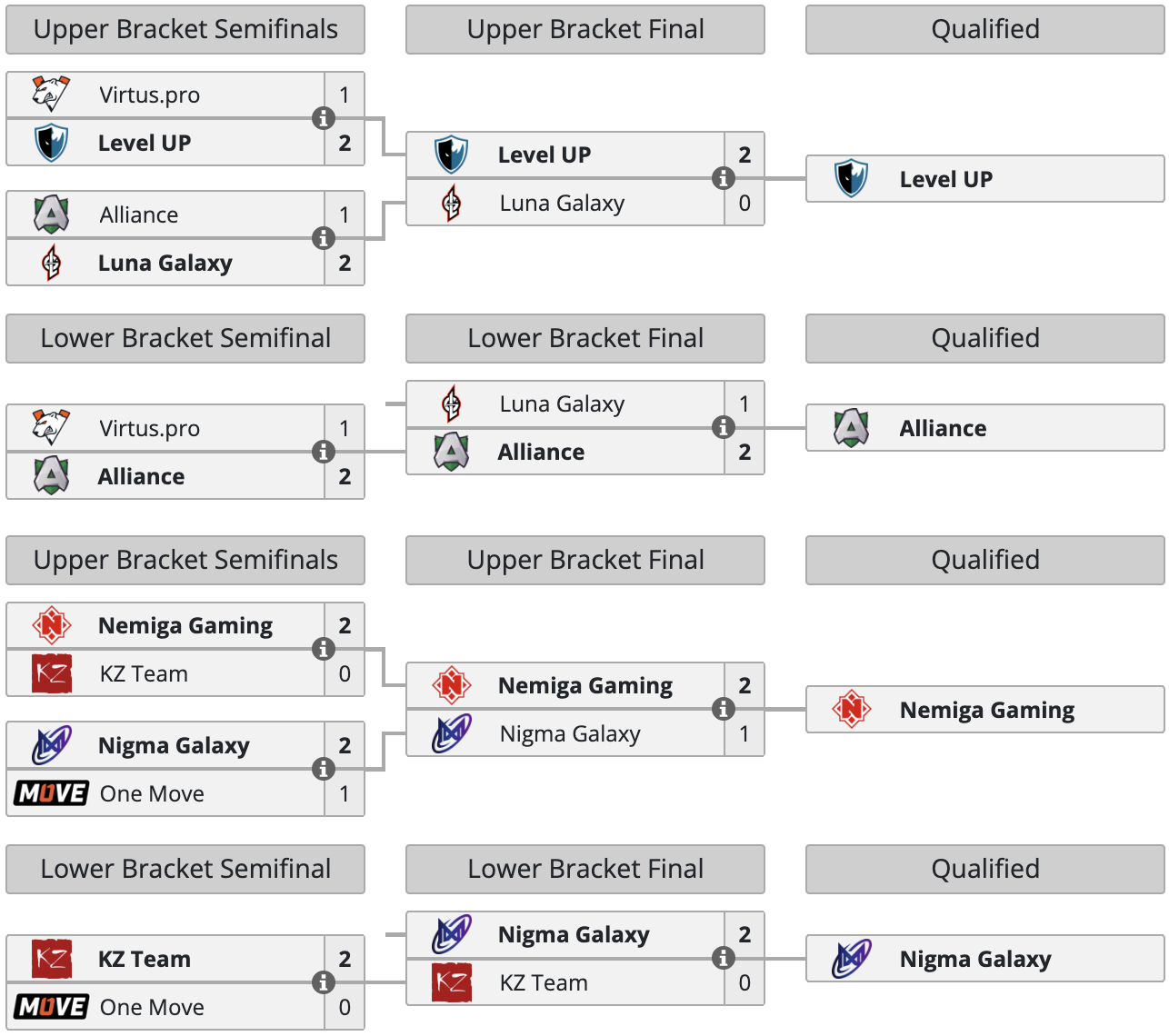Click Alliance logo in the Qualified slot
Image resolution: width=1169 pixels, height=1036 pixels.
[852, 428]
